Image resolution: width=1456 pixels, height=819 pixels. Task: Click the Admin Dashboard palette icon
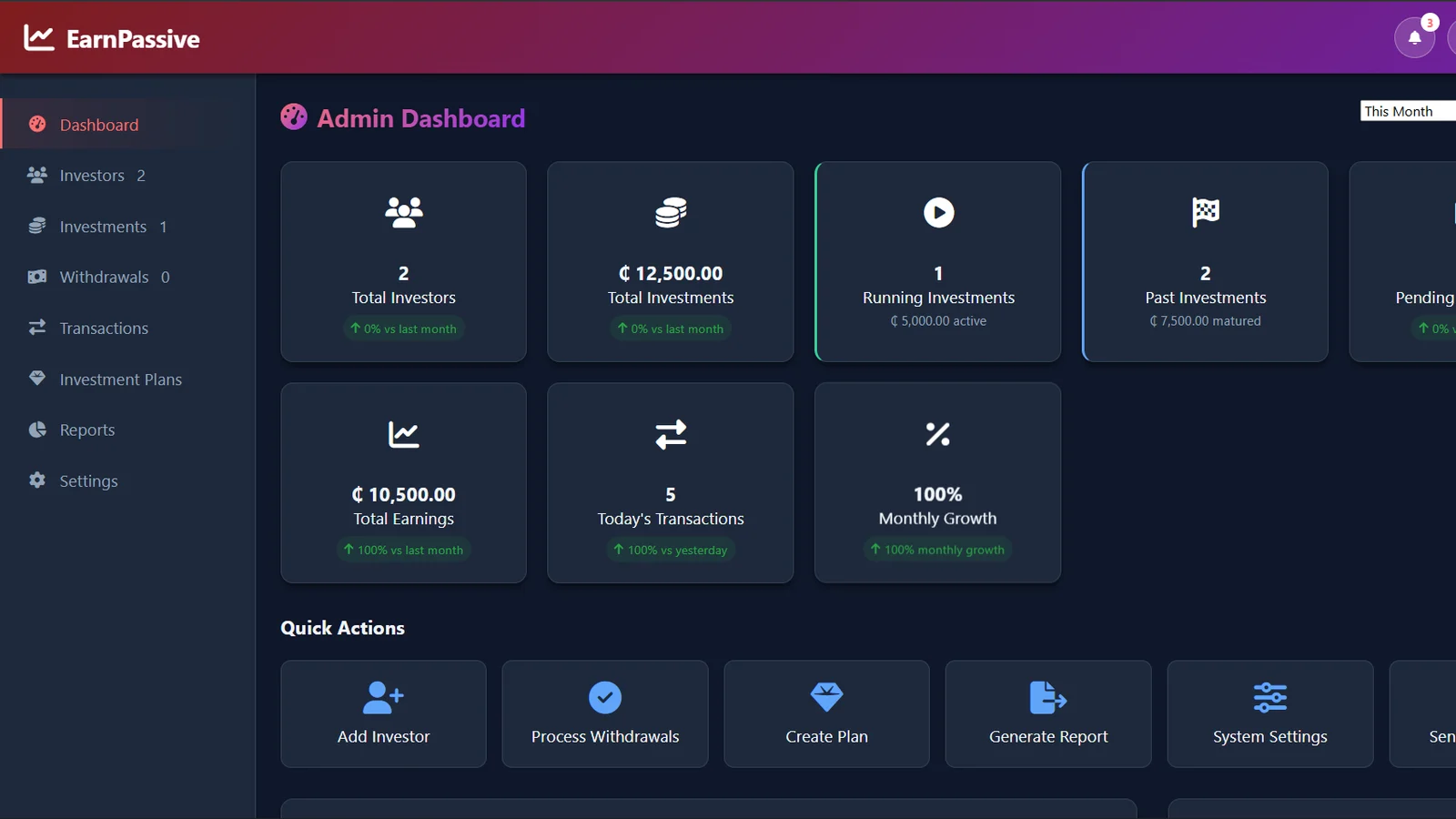(294, 116)
